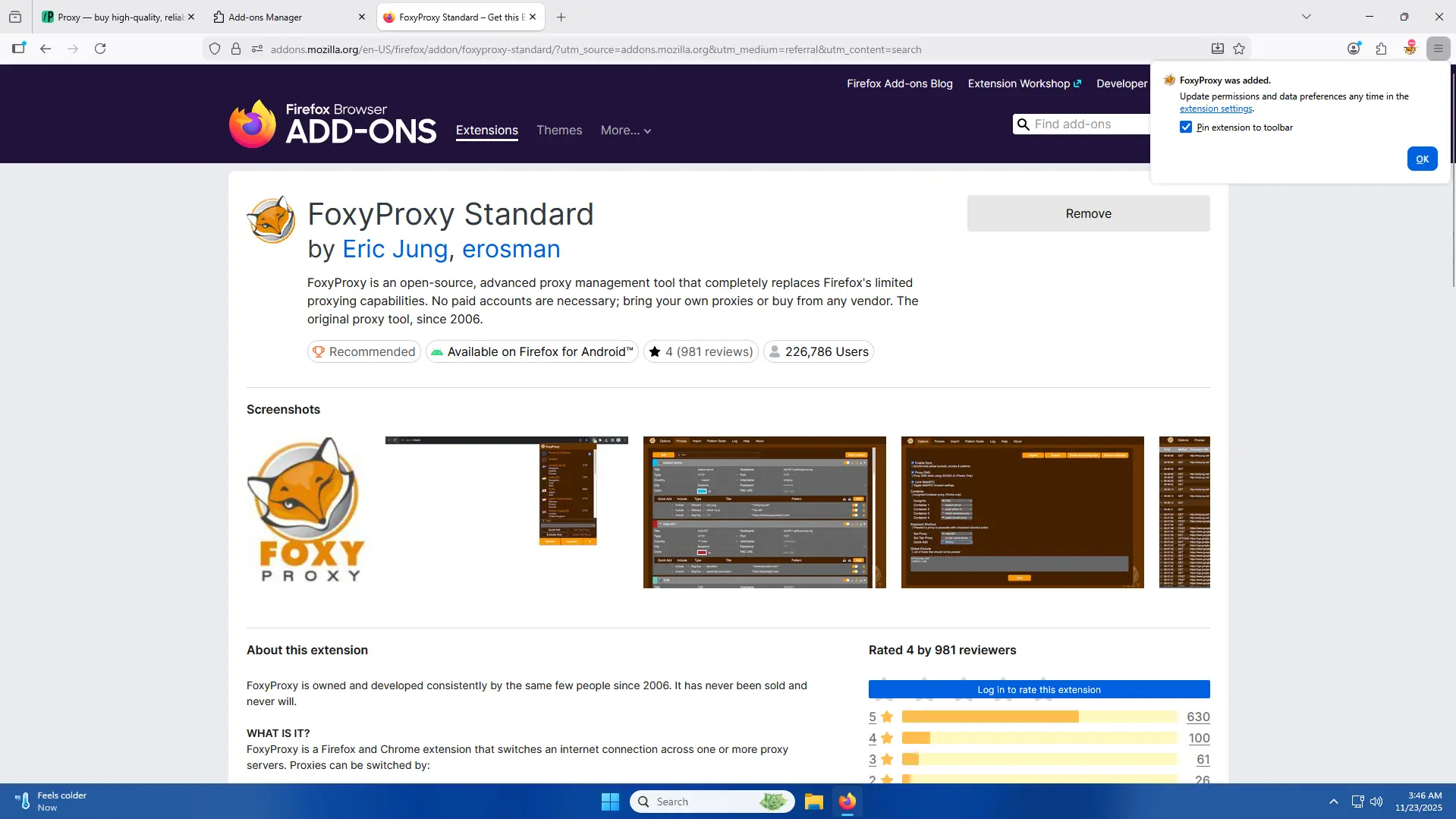View site security padlock information
The image size is (1456, 819).
[x=236, y=49]
